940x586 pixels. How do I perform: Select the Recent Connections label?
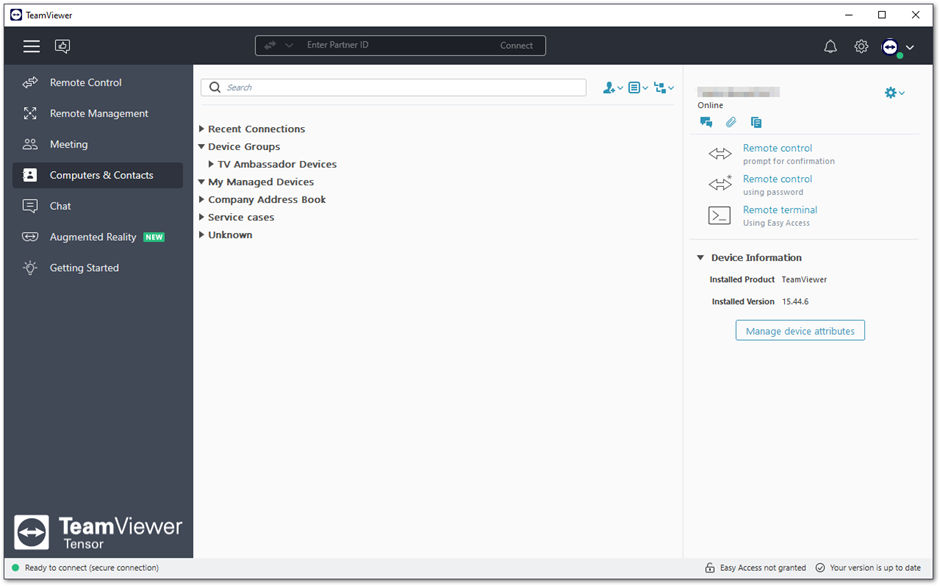(x=257, y=129)
